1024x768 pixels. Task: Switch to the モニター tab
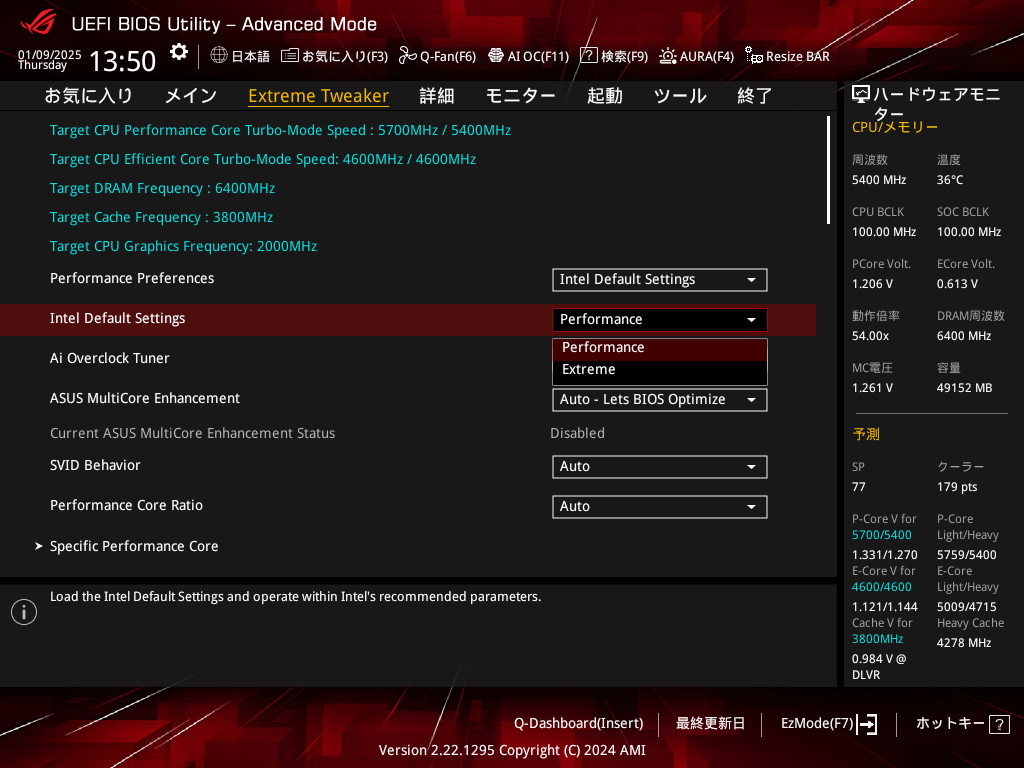[520, 96]
